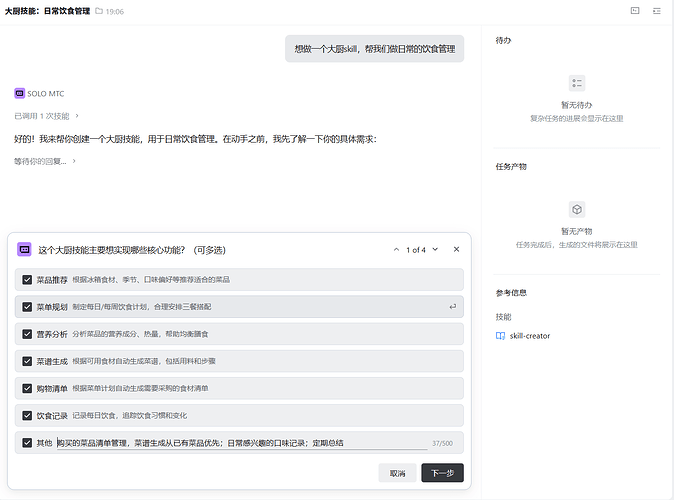Viewport: 674px width, 500px height.
Task: Click into the 其他 text input field
Action: point(242,443)
